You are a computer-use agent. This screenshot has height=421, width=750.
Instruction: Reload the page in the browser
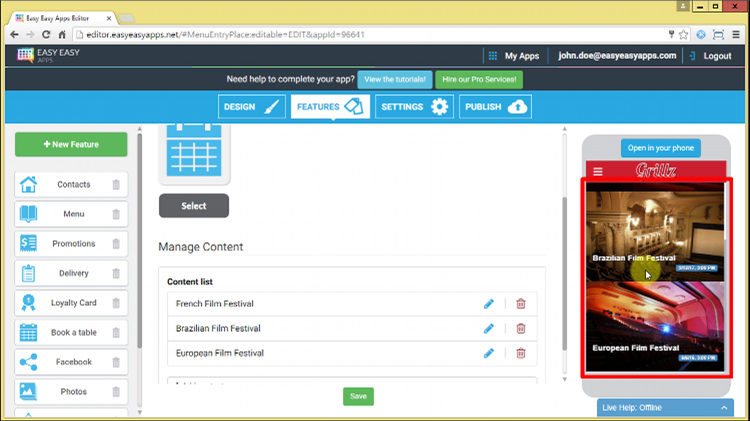click(46, 34)
